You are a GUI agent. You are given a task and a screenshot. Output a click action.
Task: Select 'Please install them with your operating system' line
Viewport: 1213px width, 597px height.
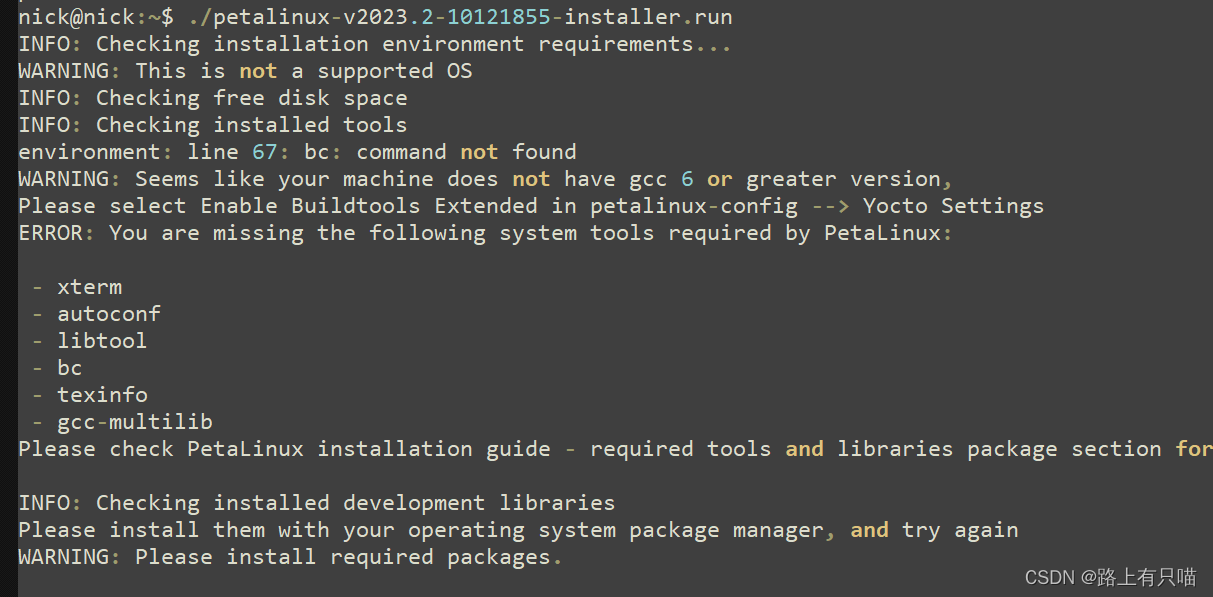(518, 530)
